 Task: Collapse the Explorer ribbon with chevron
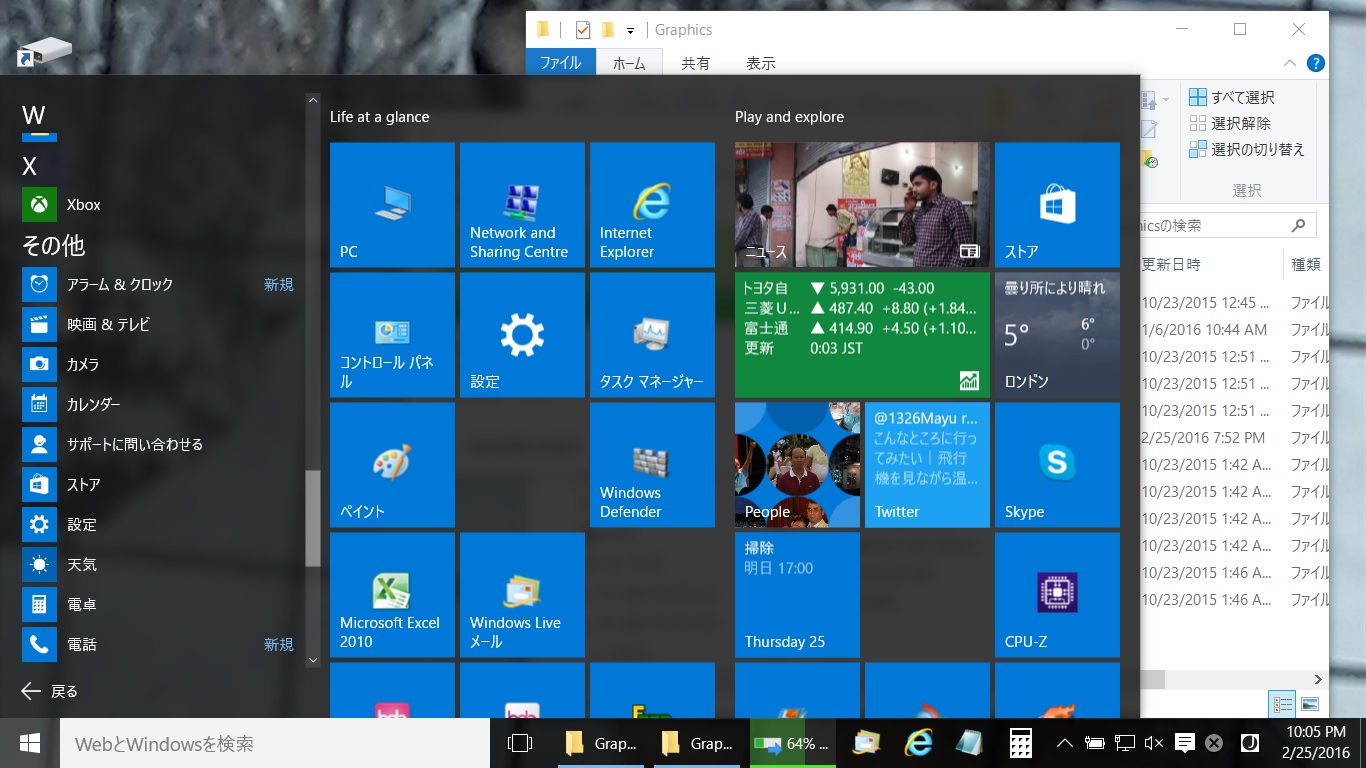[x=1290, y=63]
